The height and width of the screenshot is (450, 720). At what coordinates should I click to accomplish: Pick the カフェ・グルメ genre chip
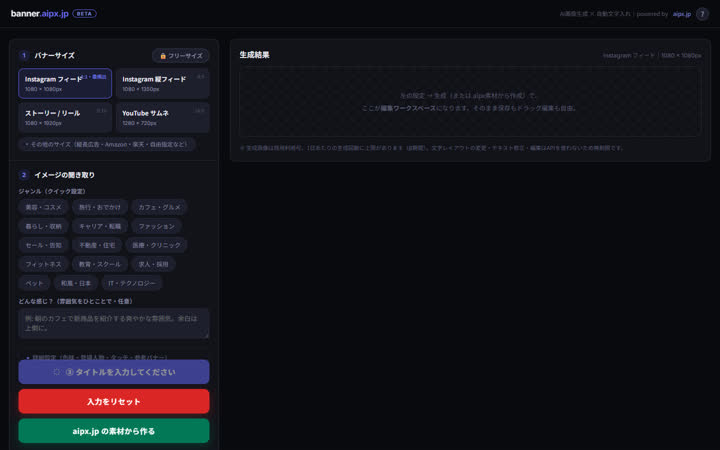[x=159, y=207]
